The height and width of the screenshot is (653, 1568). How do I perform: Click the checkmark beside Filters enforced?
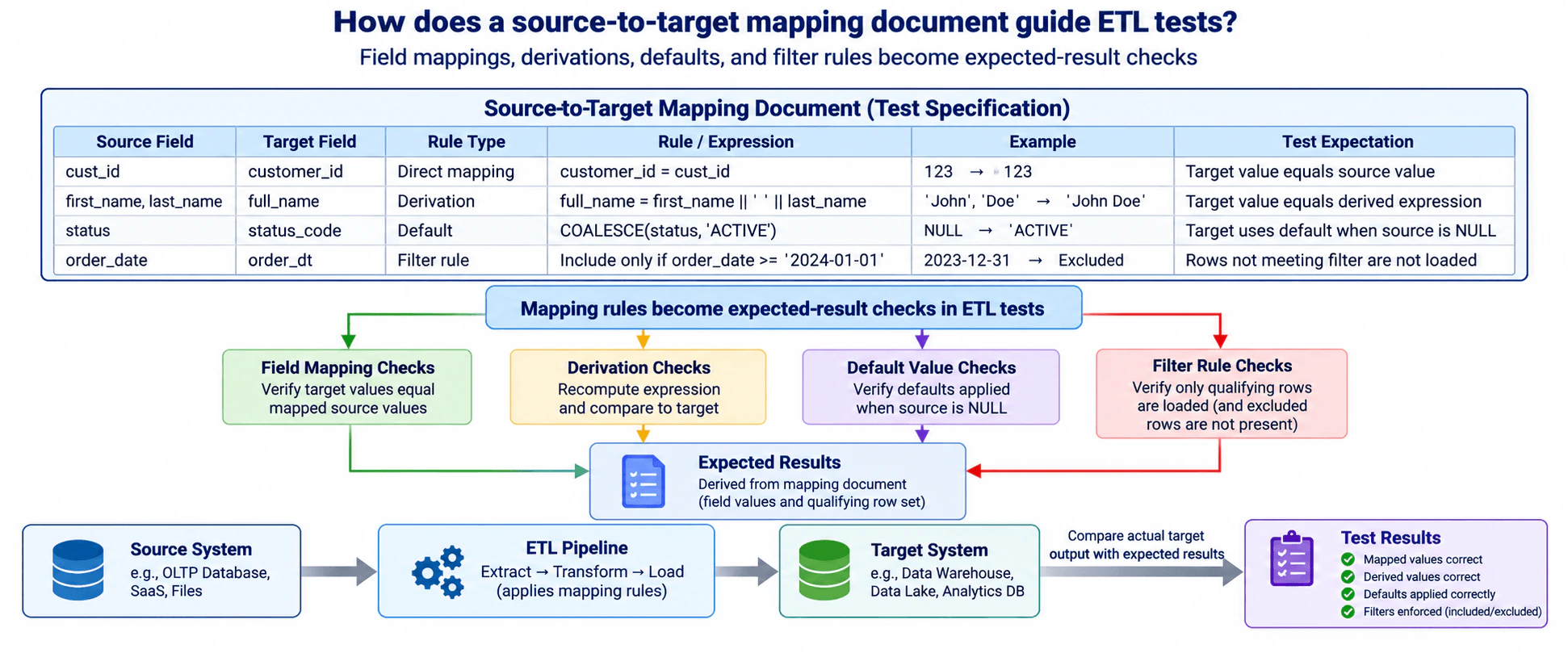1348,612
